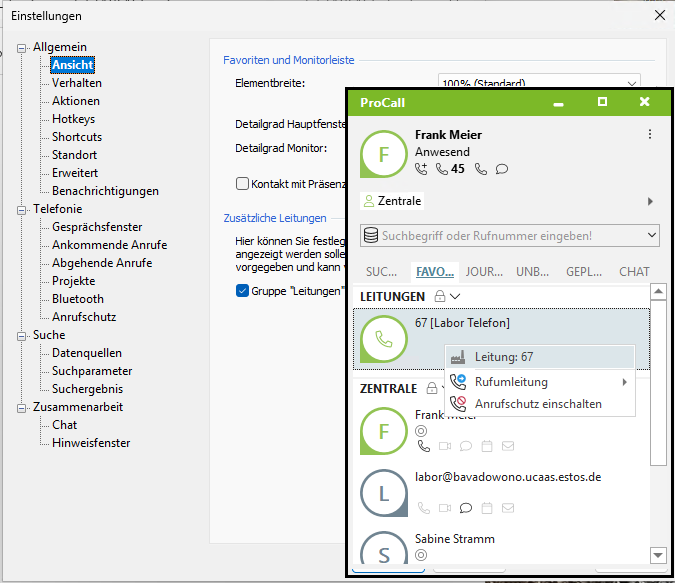Open the three-dot menu beside Frank Meier
675x583 pixels.
point(650,135)
